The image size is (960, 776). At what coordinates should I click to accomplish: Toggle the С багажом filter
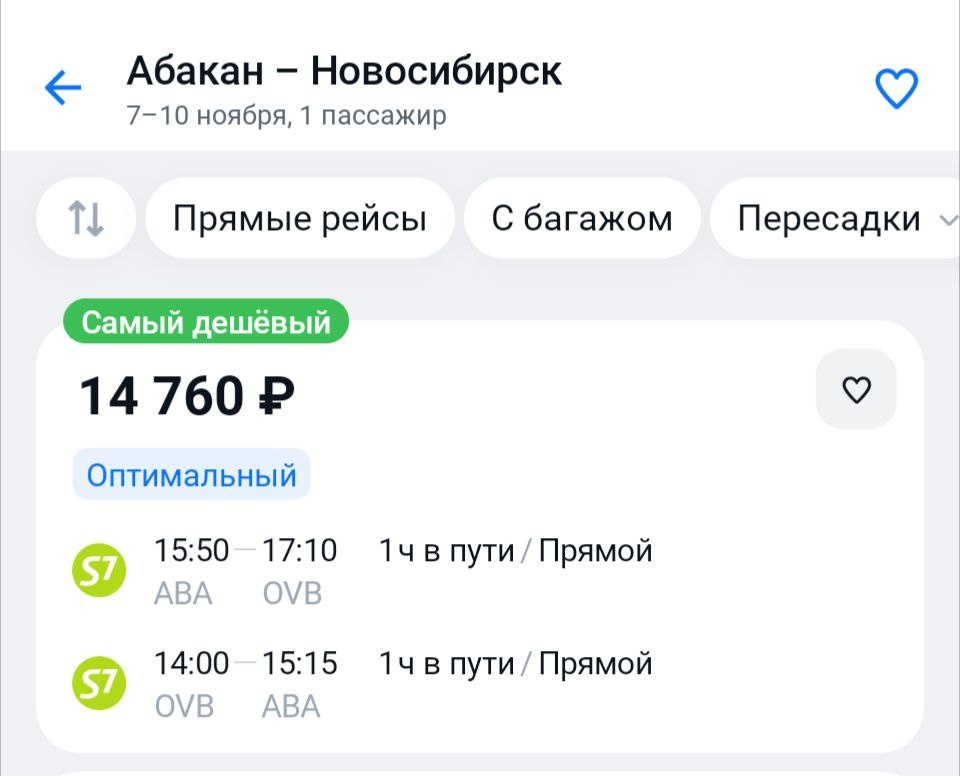[x=582, y=218]
